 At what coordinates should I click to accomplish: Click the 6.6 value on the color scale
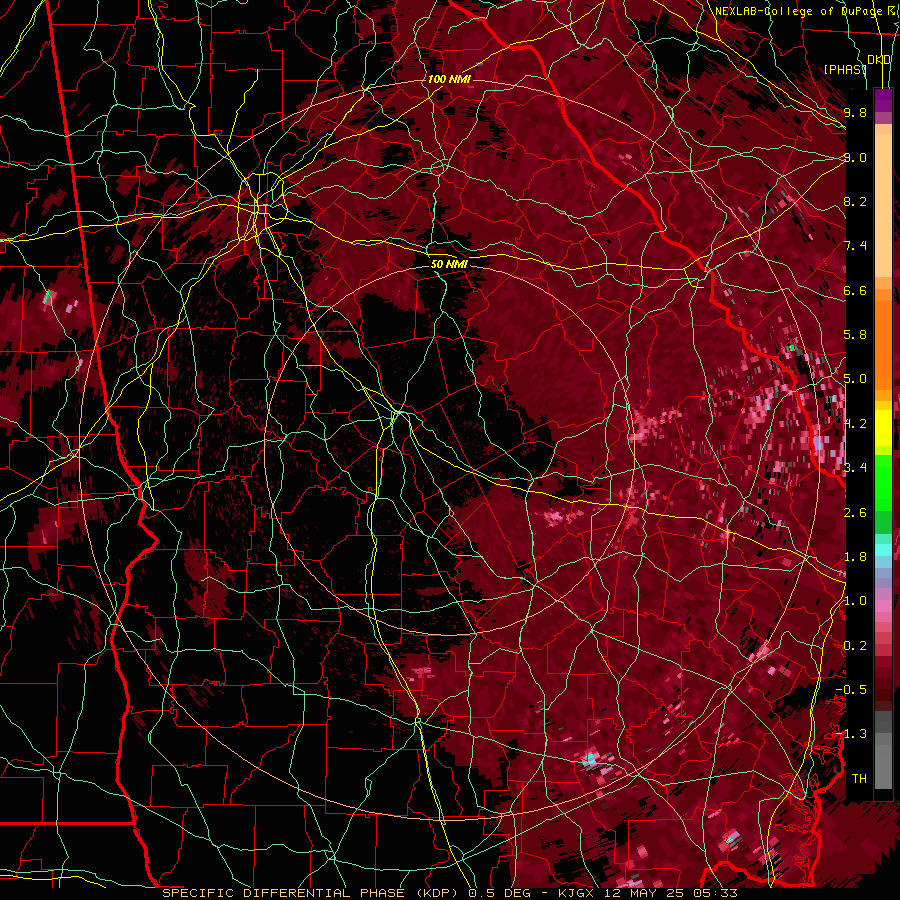click(x=855, y=290)
